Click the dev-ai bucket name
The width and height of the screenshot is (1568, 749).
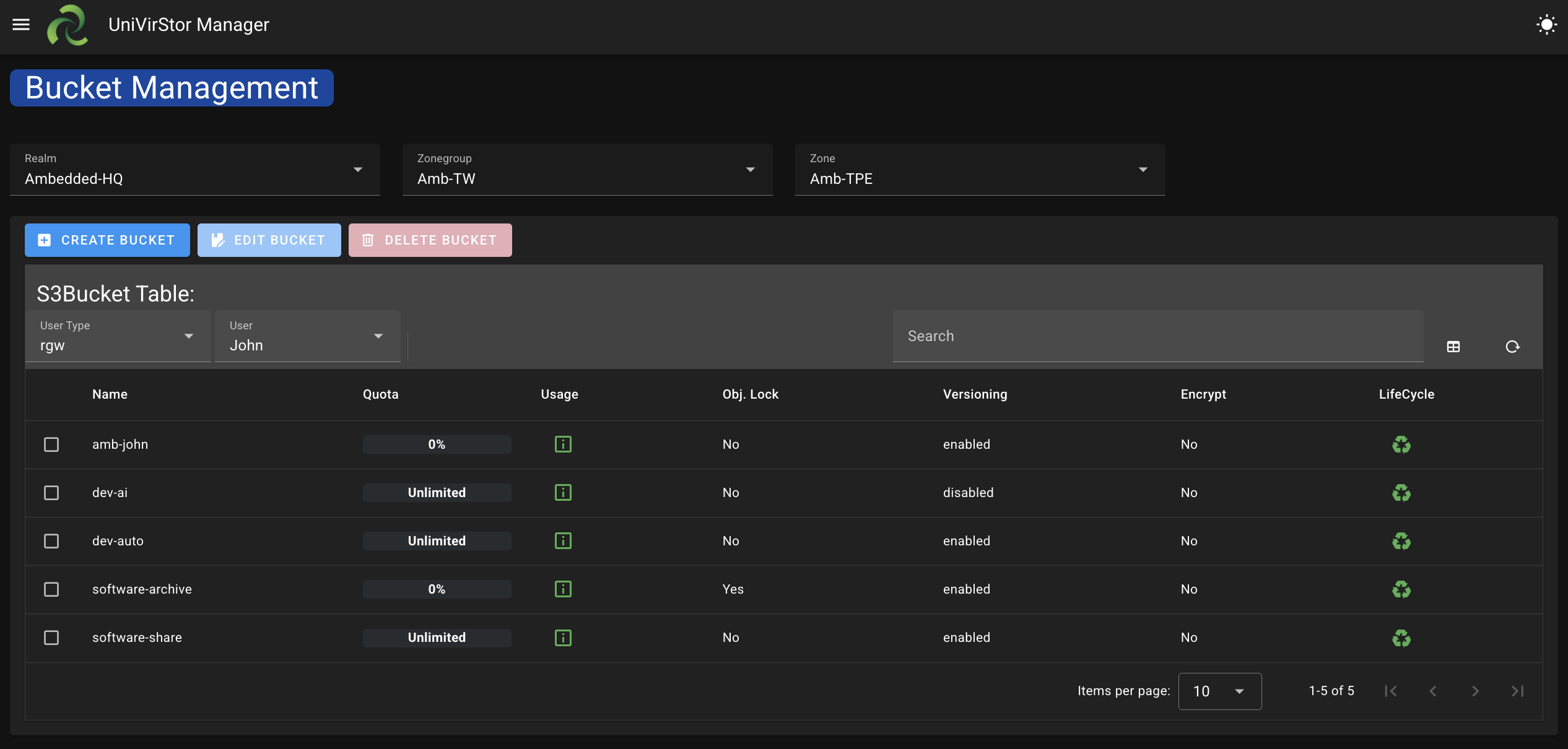point(110,493)
